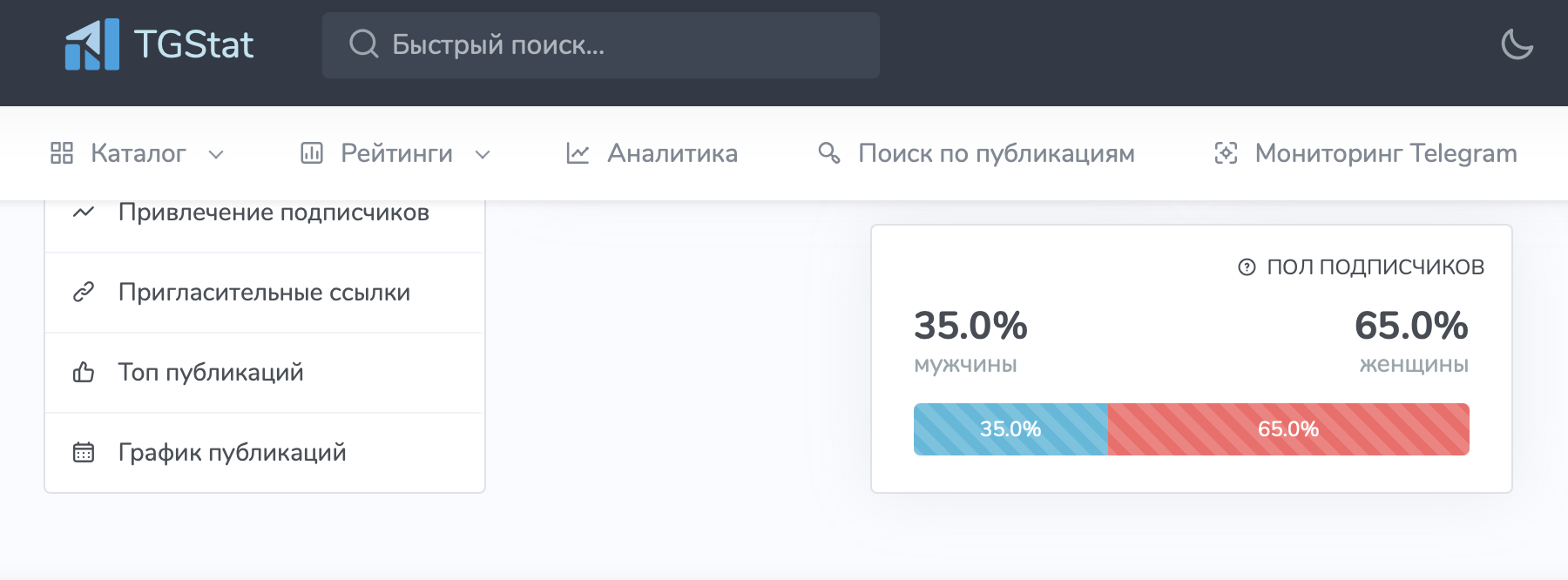1568x580 pixels.
Task: Click the Рейтинги chart icon
Action: [x=312, y=153]
